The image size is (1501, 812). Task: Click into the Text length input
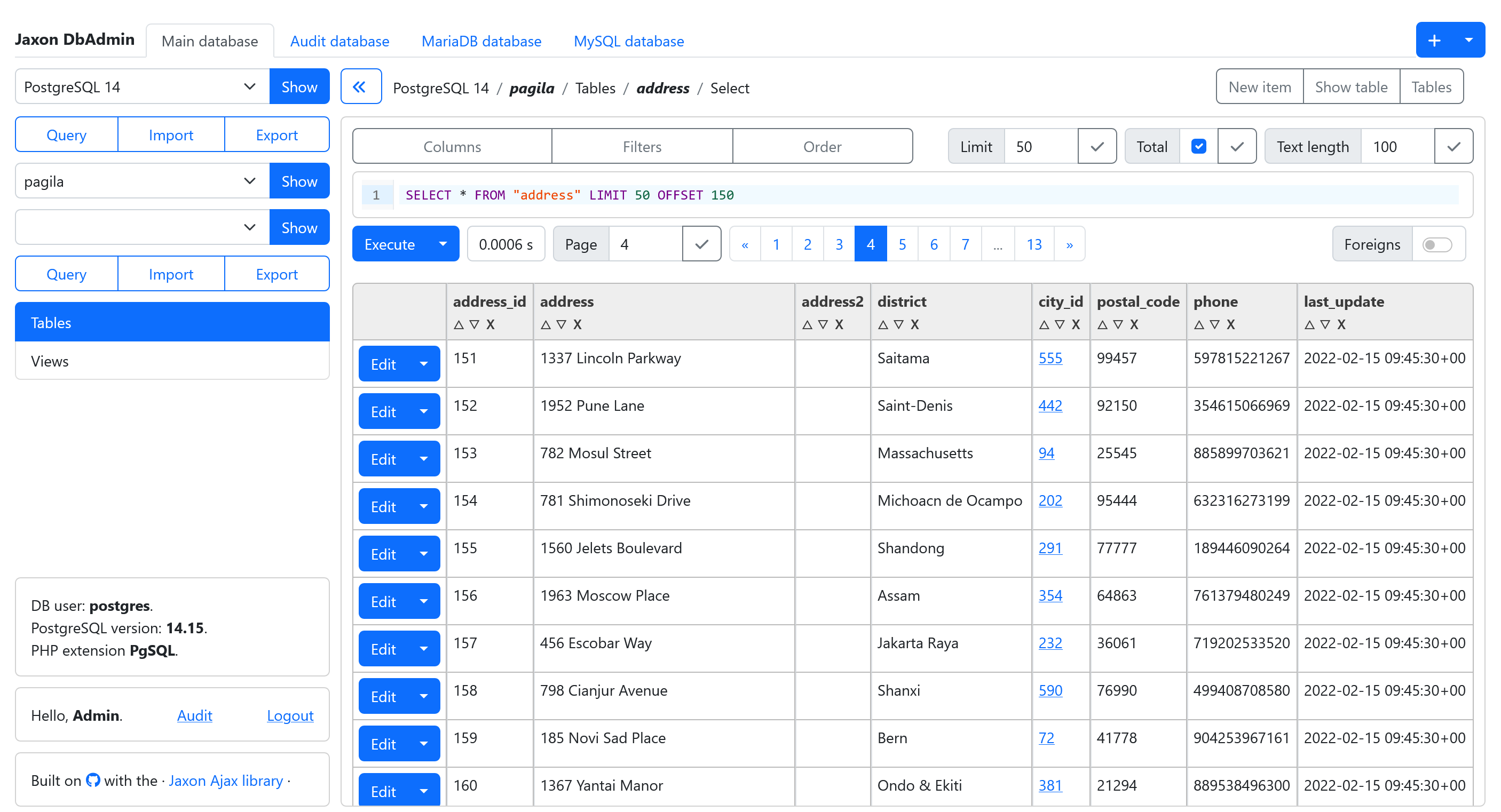[x=1397, y=146]
